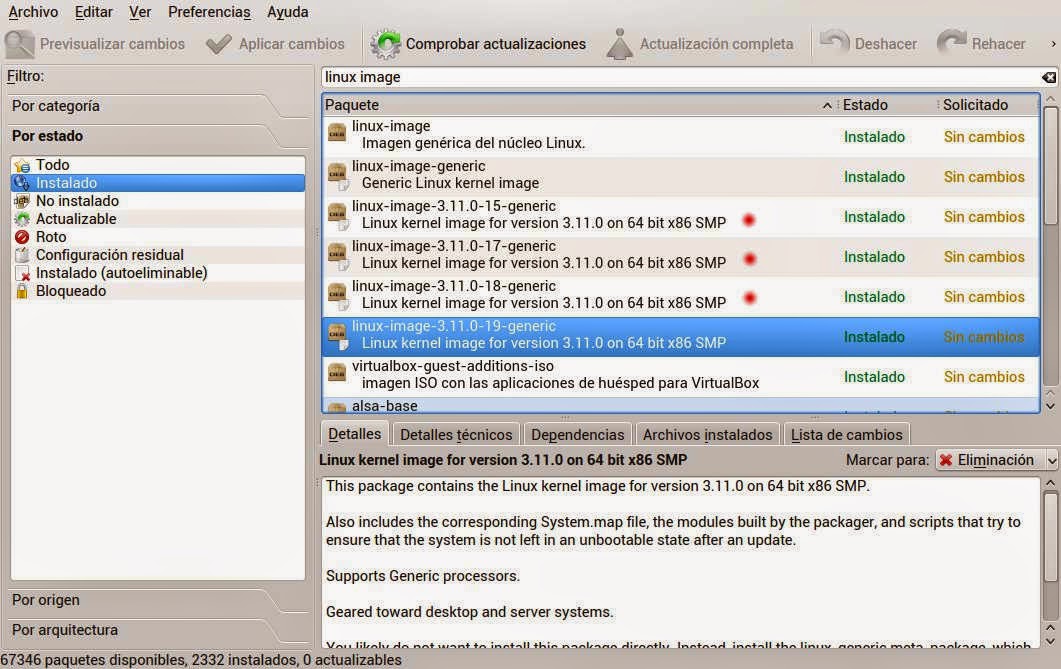This screenshot has height=669, width=1061.
Task: Select the Instalado state filter
Action: (x=158, y=183)
